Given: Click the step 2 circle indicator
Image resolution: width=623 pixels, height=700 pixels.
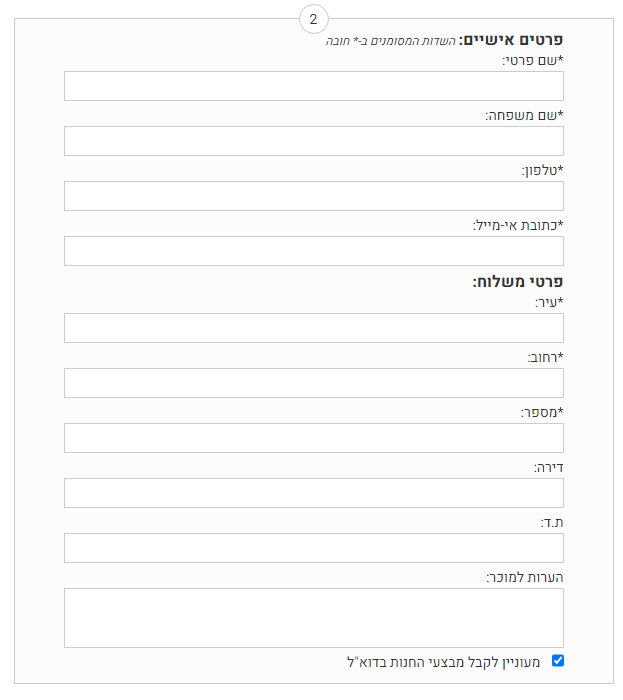Looking at the screenshot, I should point(314,19).
